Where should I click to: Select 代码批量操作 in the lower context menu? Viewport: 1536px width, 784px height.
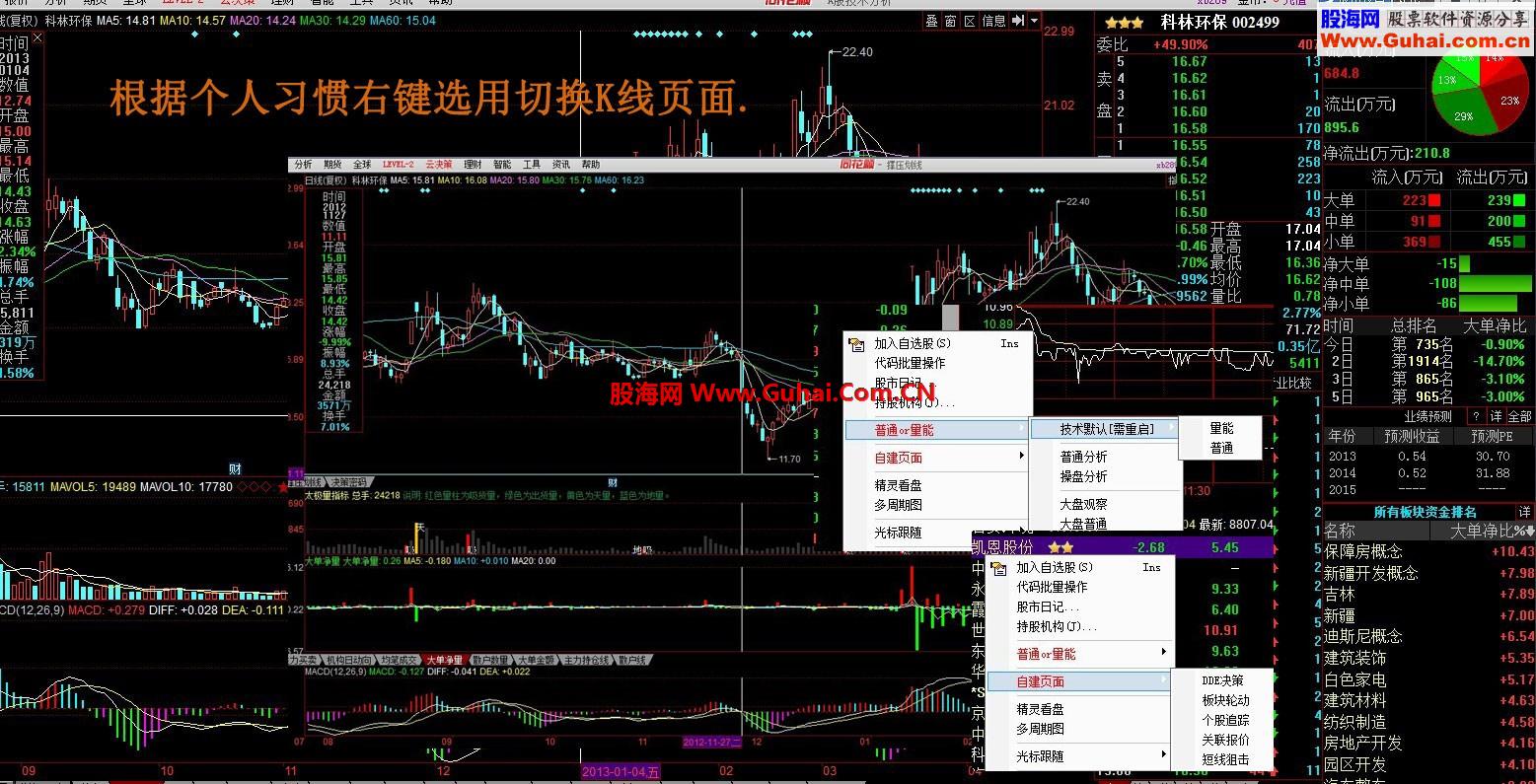pos(1052,587)
